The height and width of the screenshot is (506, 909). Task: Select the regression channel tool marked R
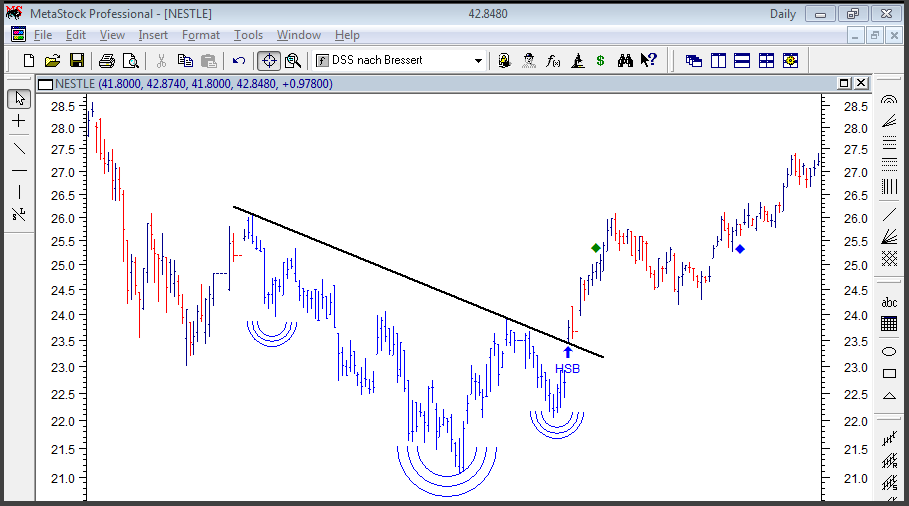[x=889, y=461]
